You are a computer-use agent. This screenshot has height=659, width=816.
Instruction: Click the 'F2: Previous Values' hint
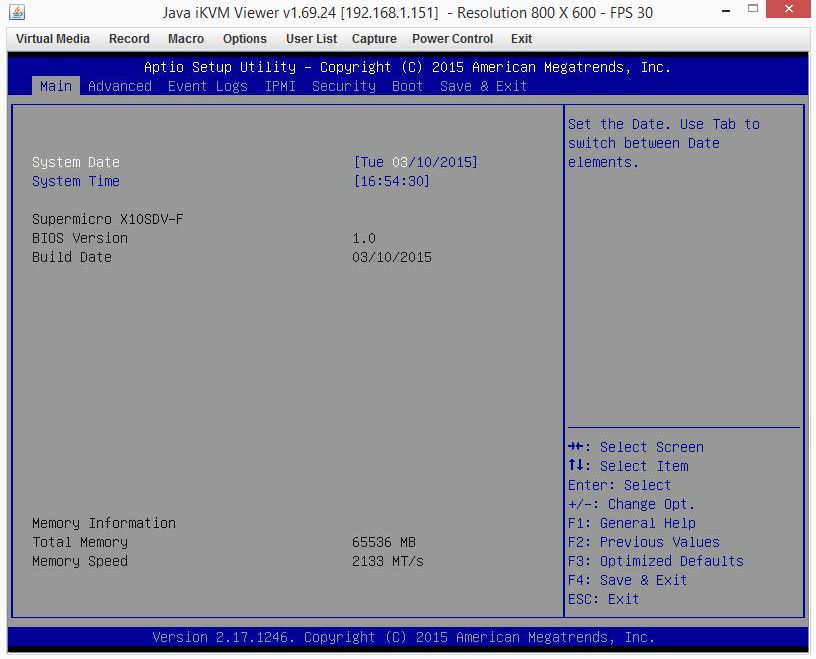[x=644, y=542]
